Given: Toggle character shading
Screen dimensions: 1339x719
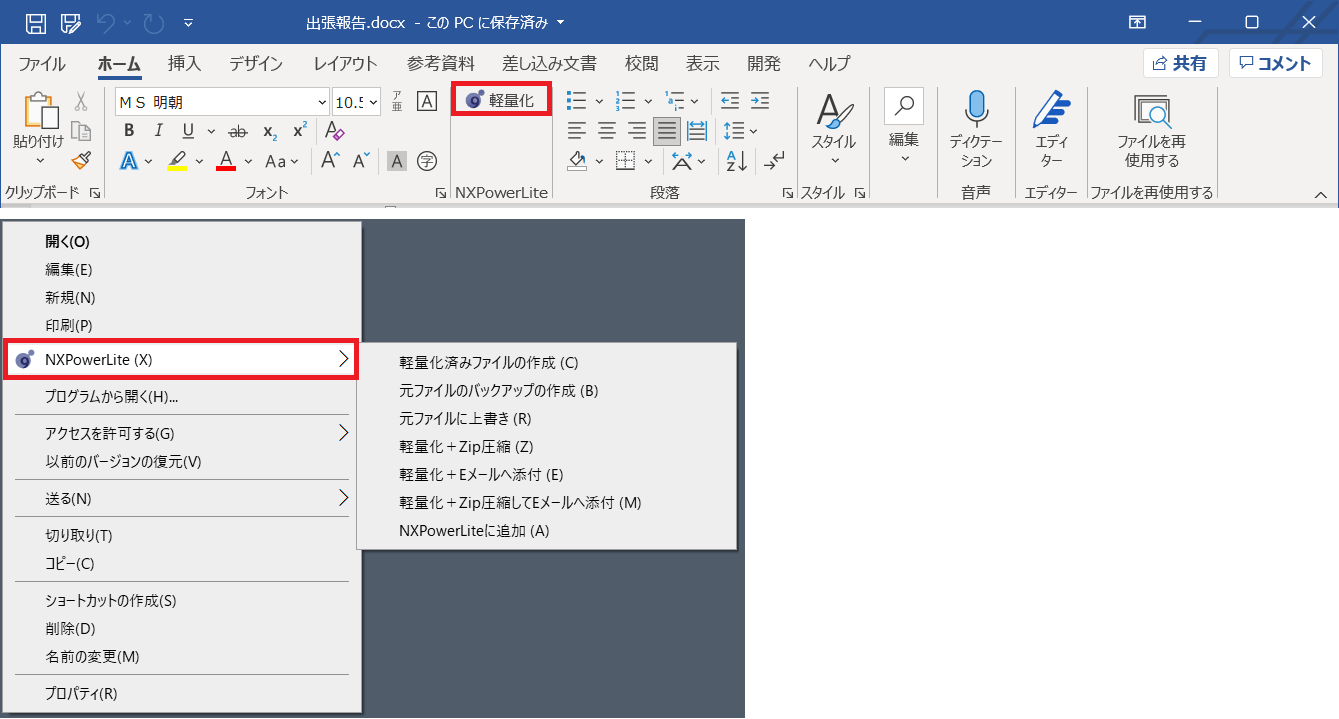Looking at the screenshot, I should 397,161.
